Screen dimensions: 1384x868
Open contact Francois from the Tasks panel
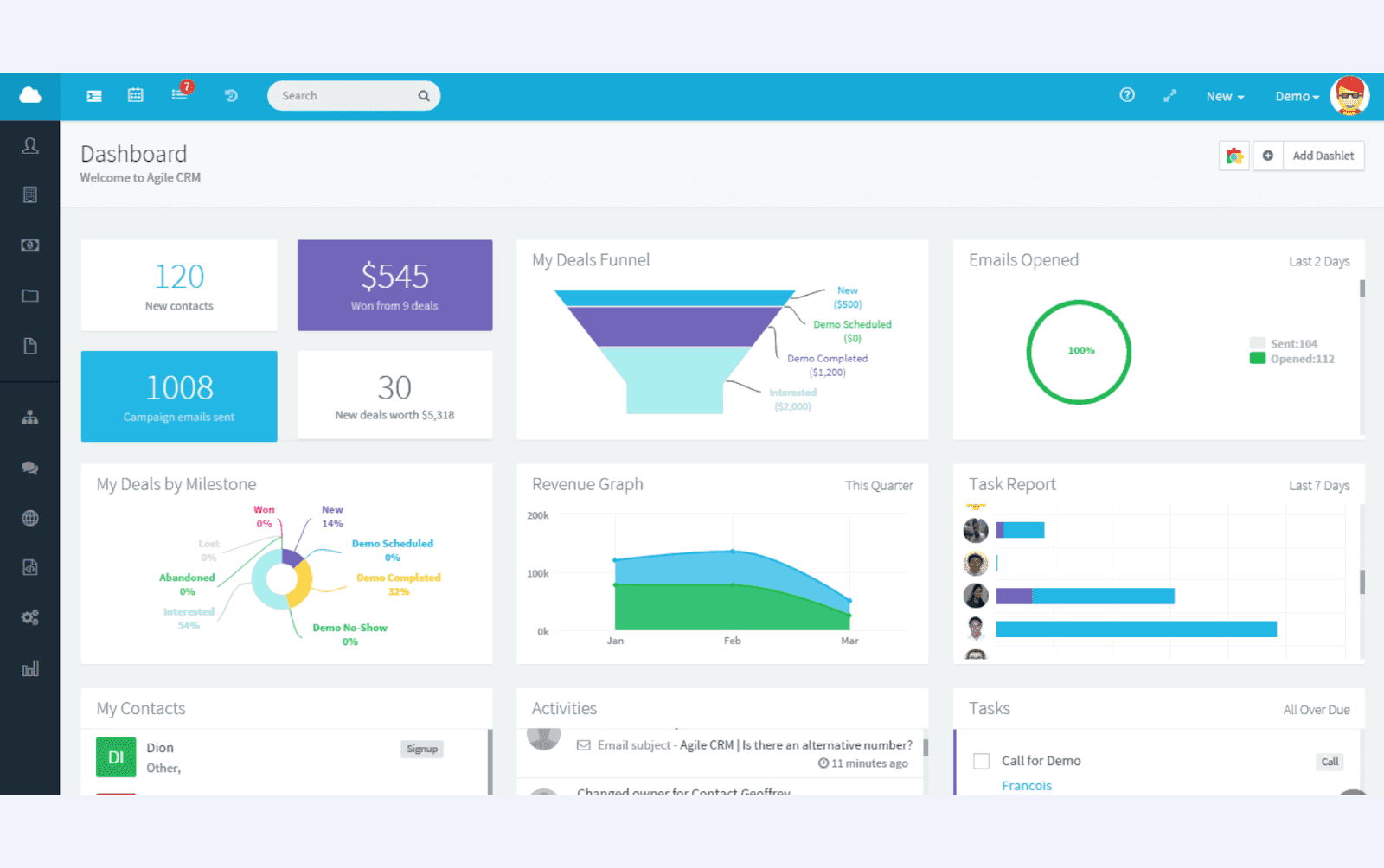click(1027, 785)
